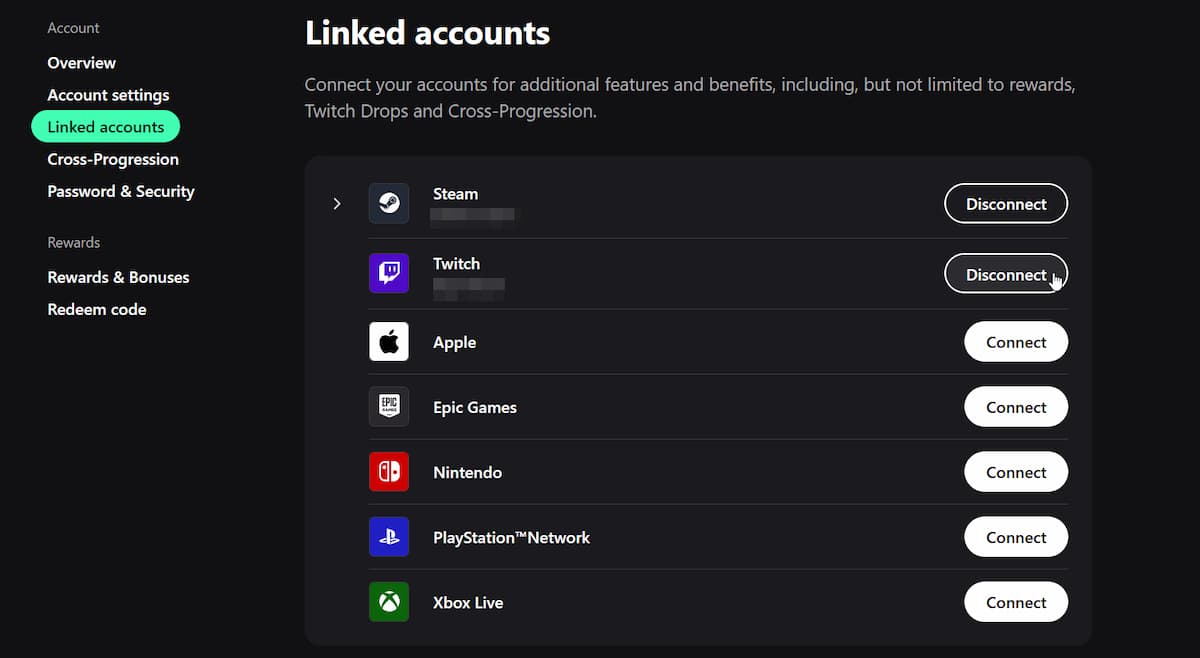Viewport: 1200px width, 658px height.
Task: Click the Xbox Live logo icon
Action: (388, 602)
